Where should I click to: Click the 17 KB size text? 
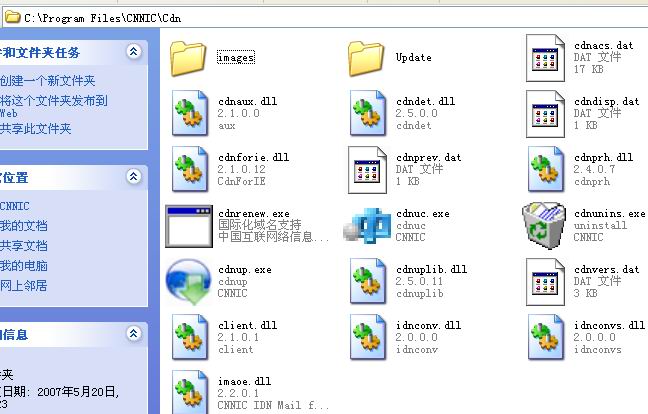coord(588,69)
